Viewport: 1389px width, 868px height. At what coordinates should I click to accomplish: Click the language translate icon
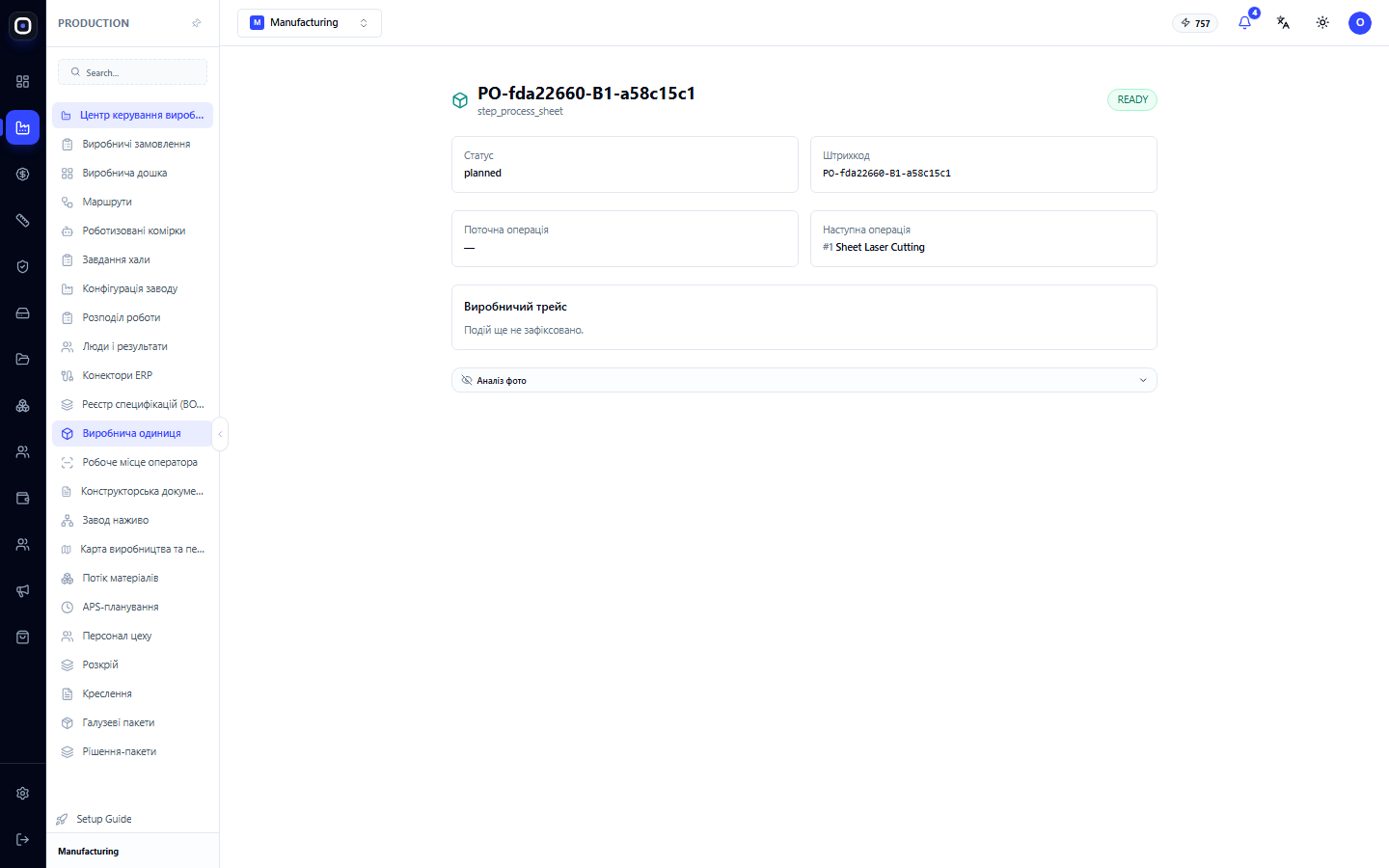click(1283, 22)
